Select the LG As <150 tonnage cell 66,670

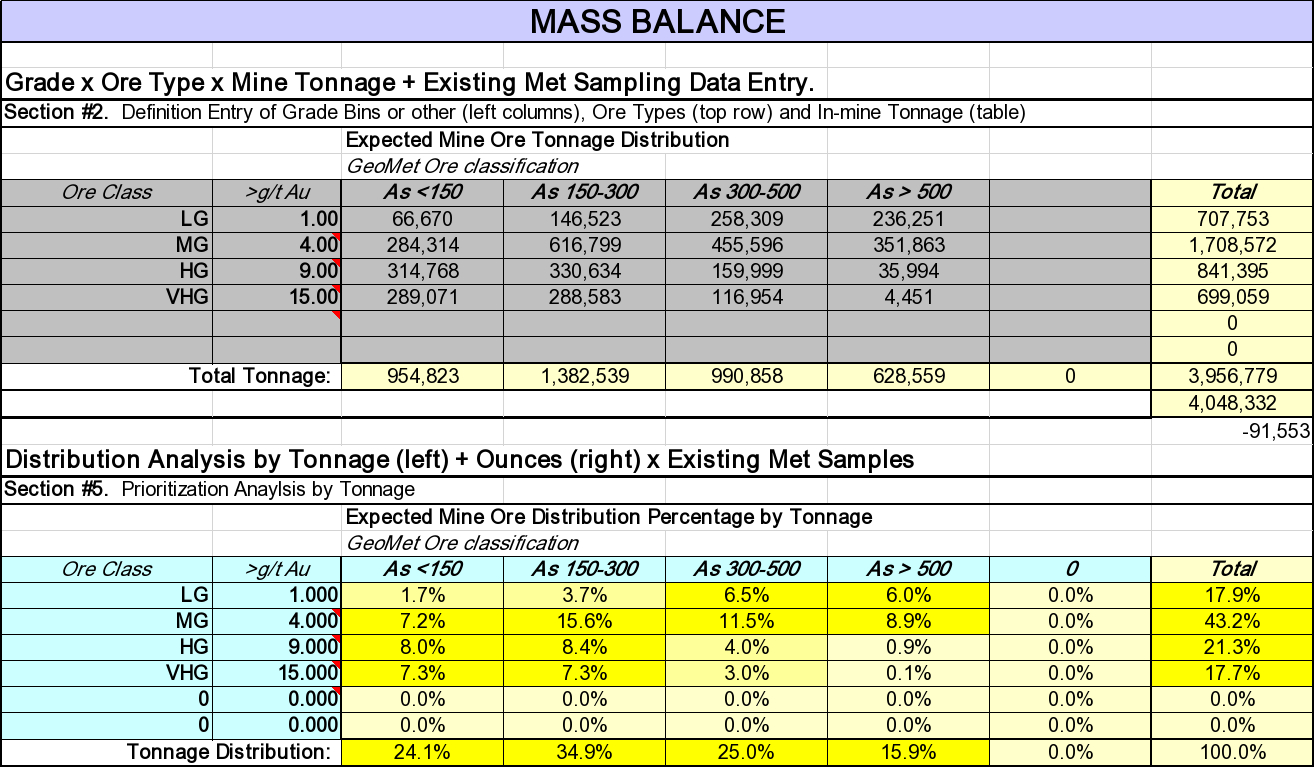pos(422,219)
